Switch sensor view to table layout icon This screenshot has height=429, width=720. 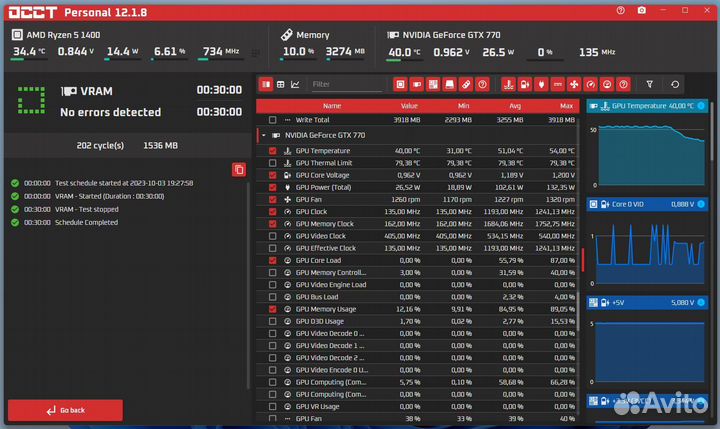click(281, 85)
